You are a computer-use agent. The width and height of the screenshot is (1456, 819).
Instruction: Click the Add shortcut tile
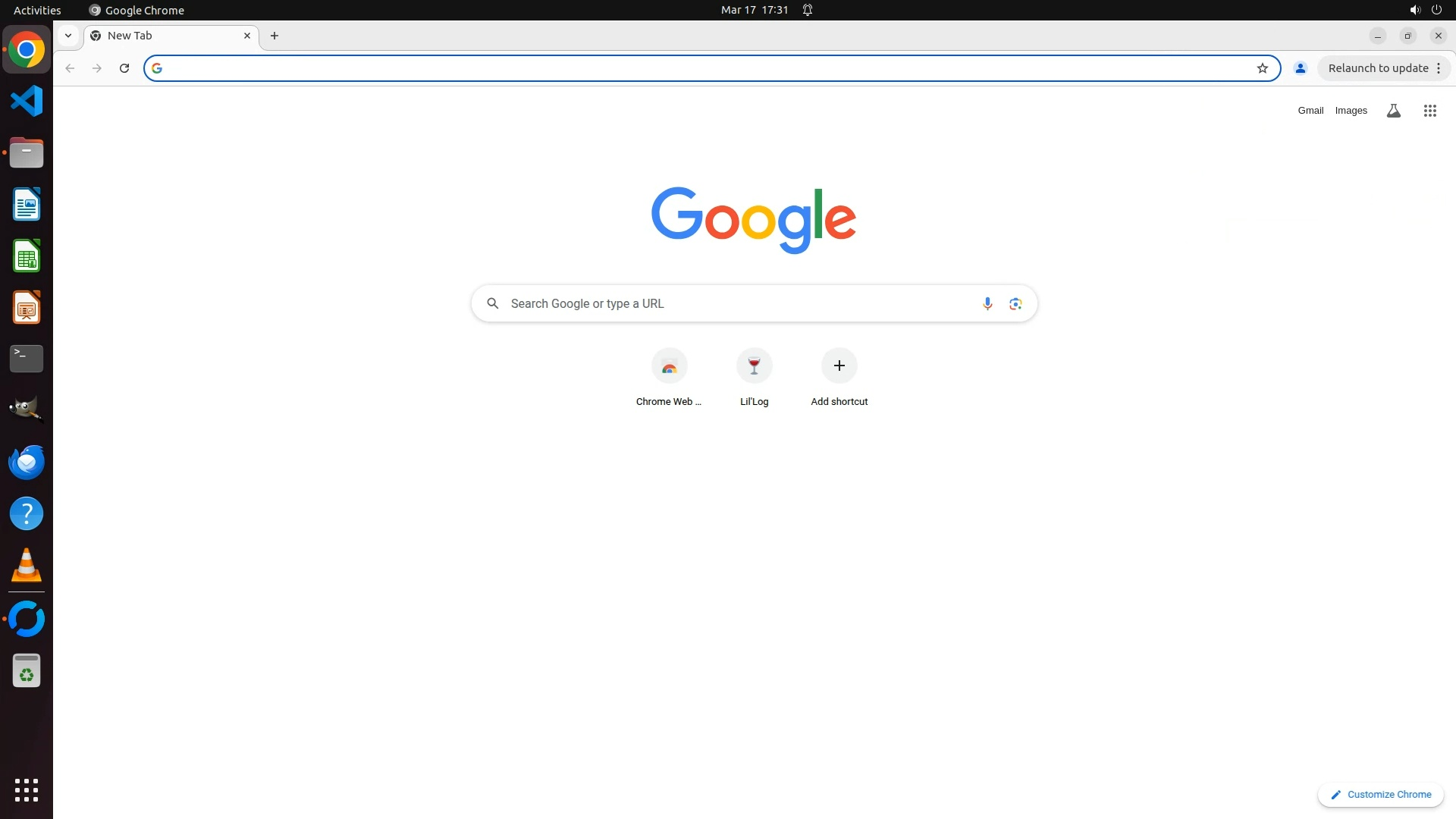[x=839, y=367]
